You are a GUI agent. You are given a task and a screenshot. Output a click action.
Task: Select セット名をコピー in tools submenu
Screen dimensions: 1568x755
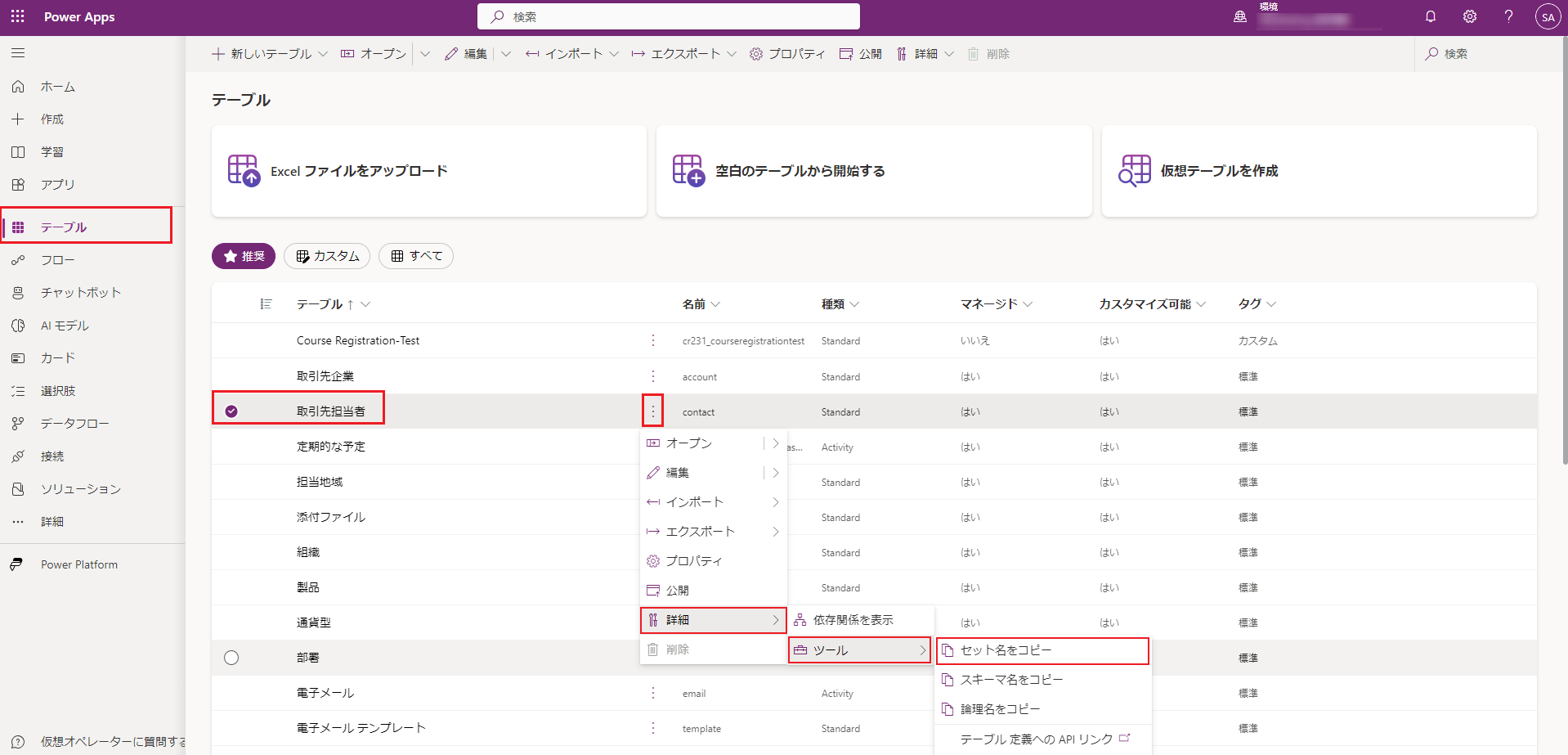[1042, 650]
